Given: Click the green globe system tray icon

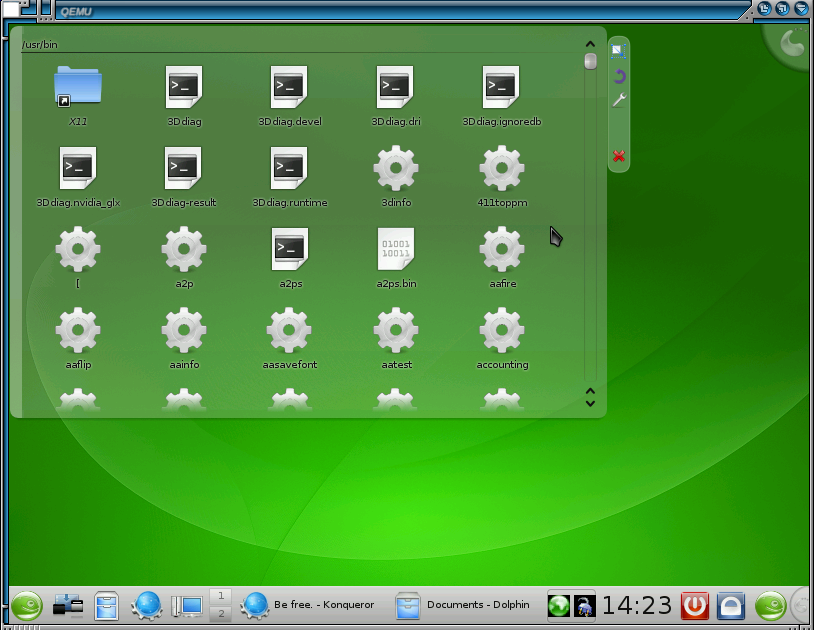Looking at the screenshot, I should click(x=559, y=606).
